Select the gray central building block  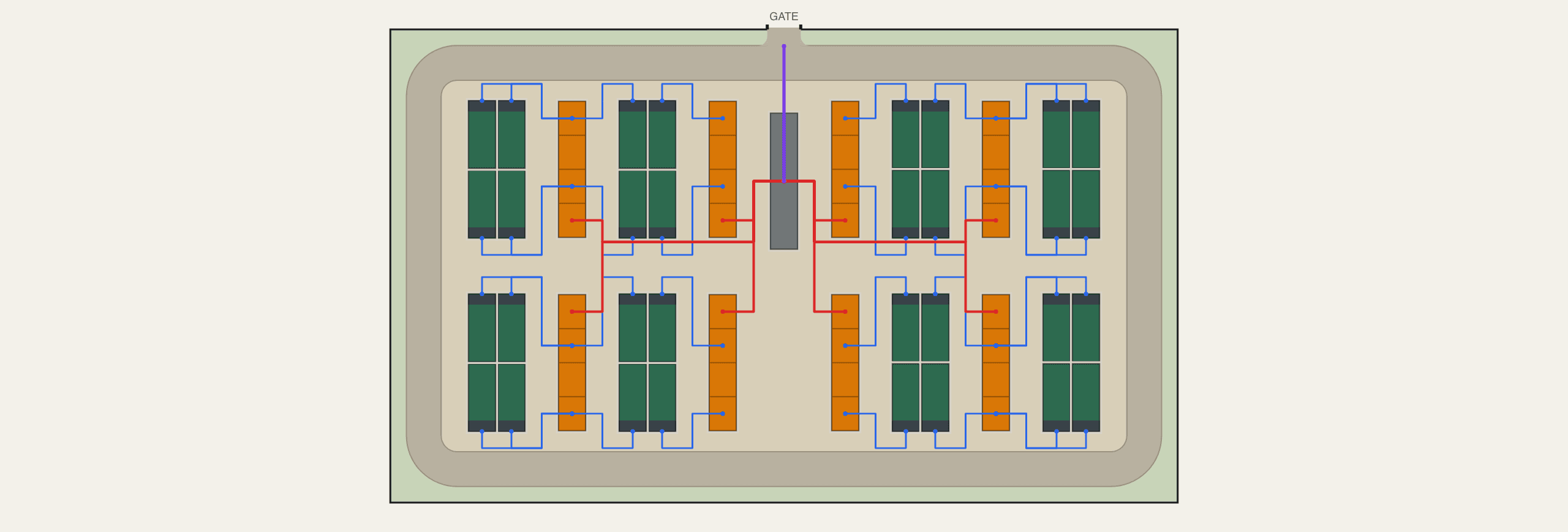coord(783,181)
